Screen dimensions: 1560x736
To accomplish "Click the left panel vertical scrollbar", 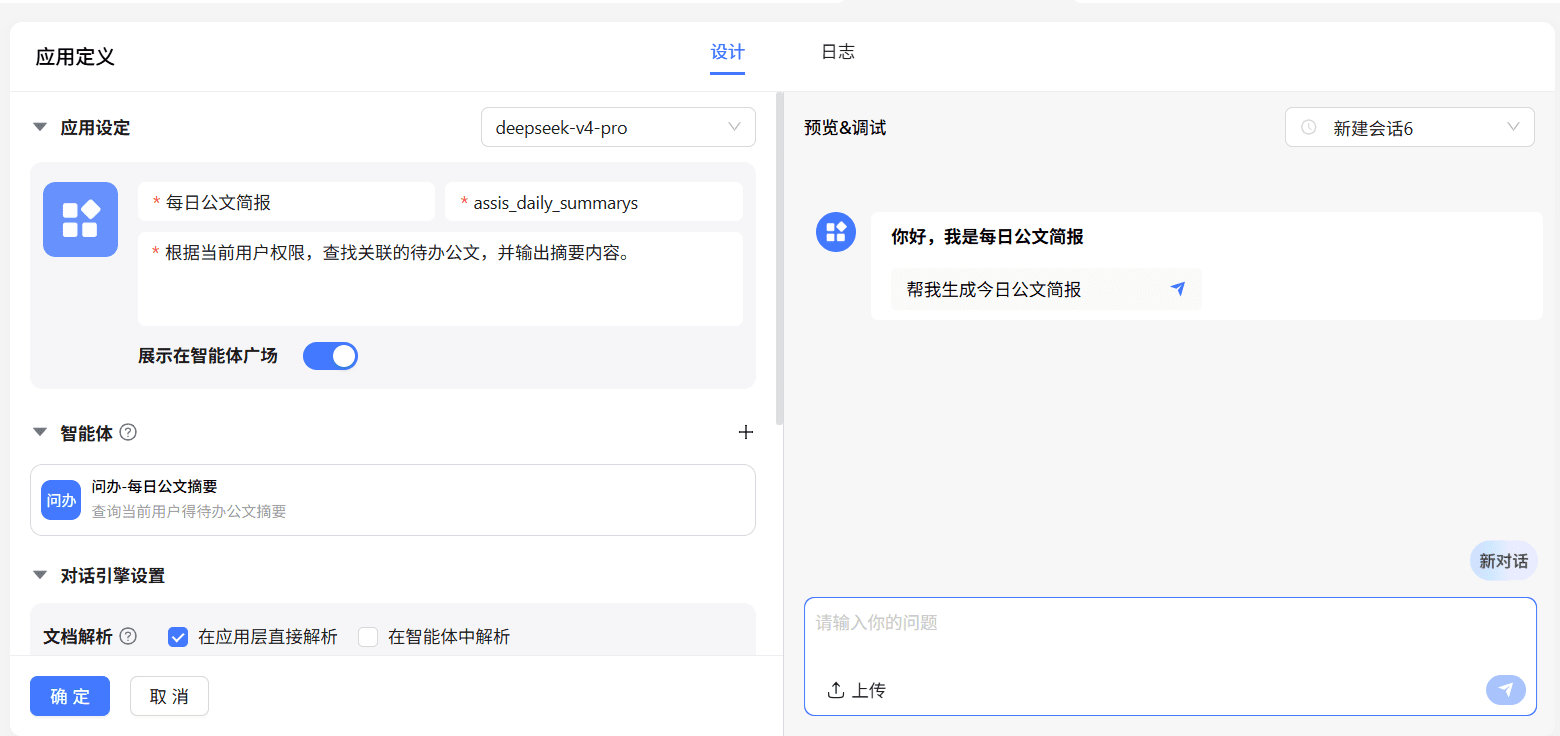I will pyautogui.click(x=780, y=258).
